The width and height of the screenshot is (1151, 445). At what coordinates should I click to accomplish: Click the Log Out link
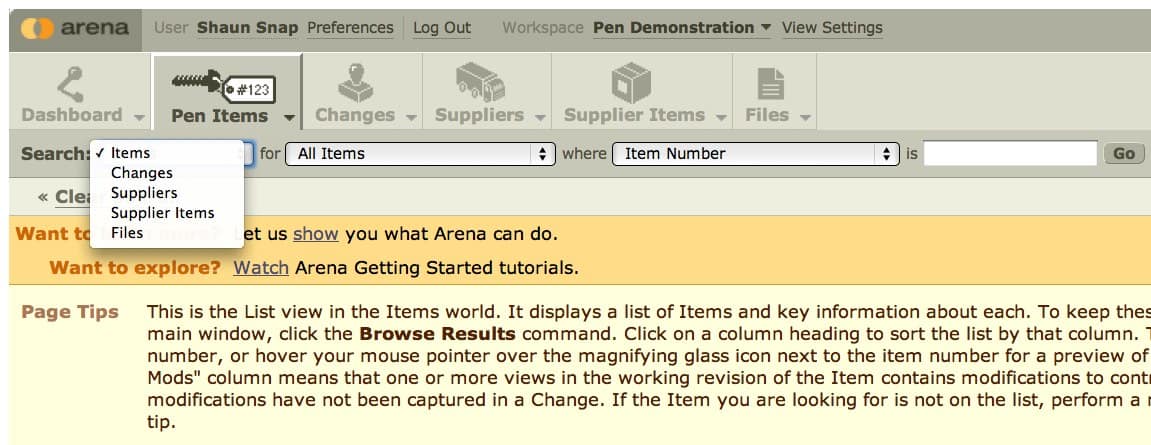point(442,28)
